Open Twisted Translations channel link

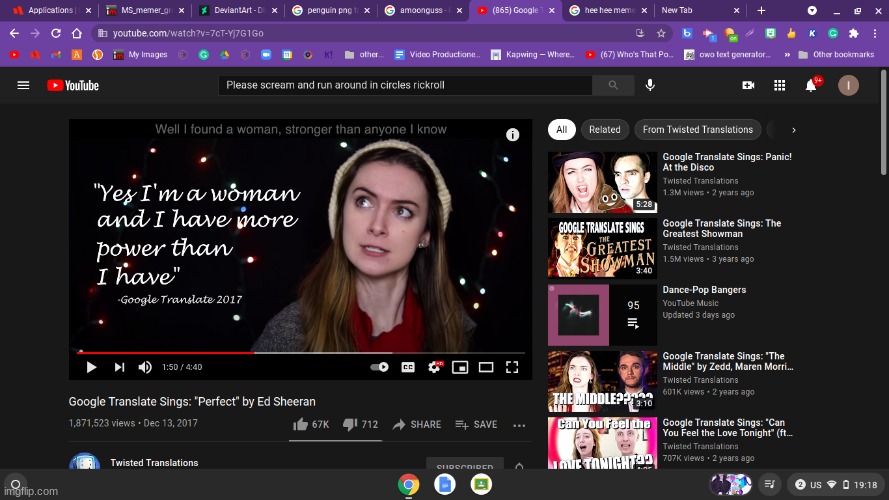pyautogui.click(x=152, y=463)
